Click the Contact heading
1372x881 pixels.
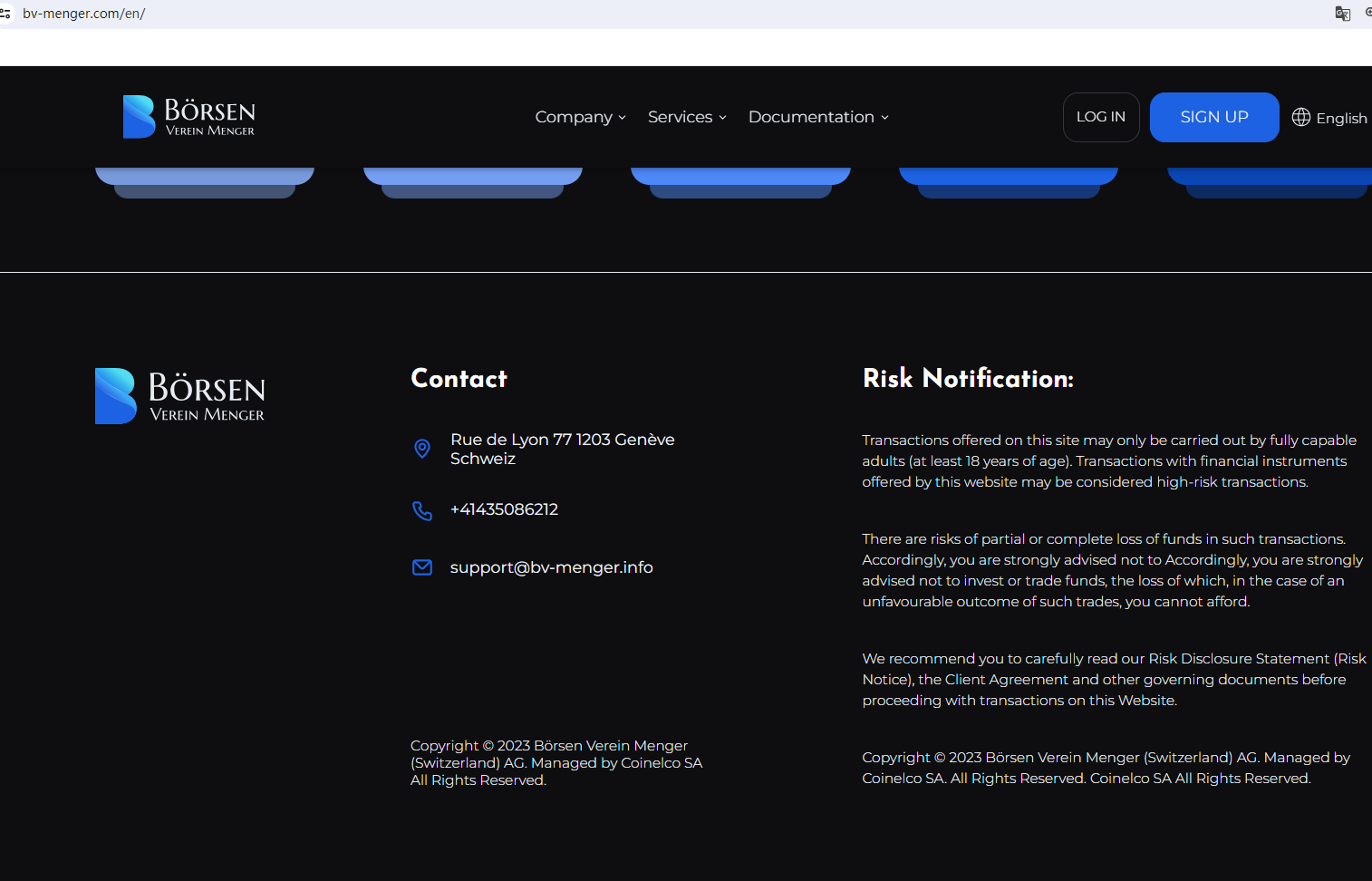(x=459, y=379)
